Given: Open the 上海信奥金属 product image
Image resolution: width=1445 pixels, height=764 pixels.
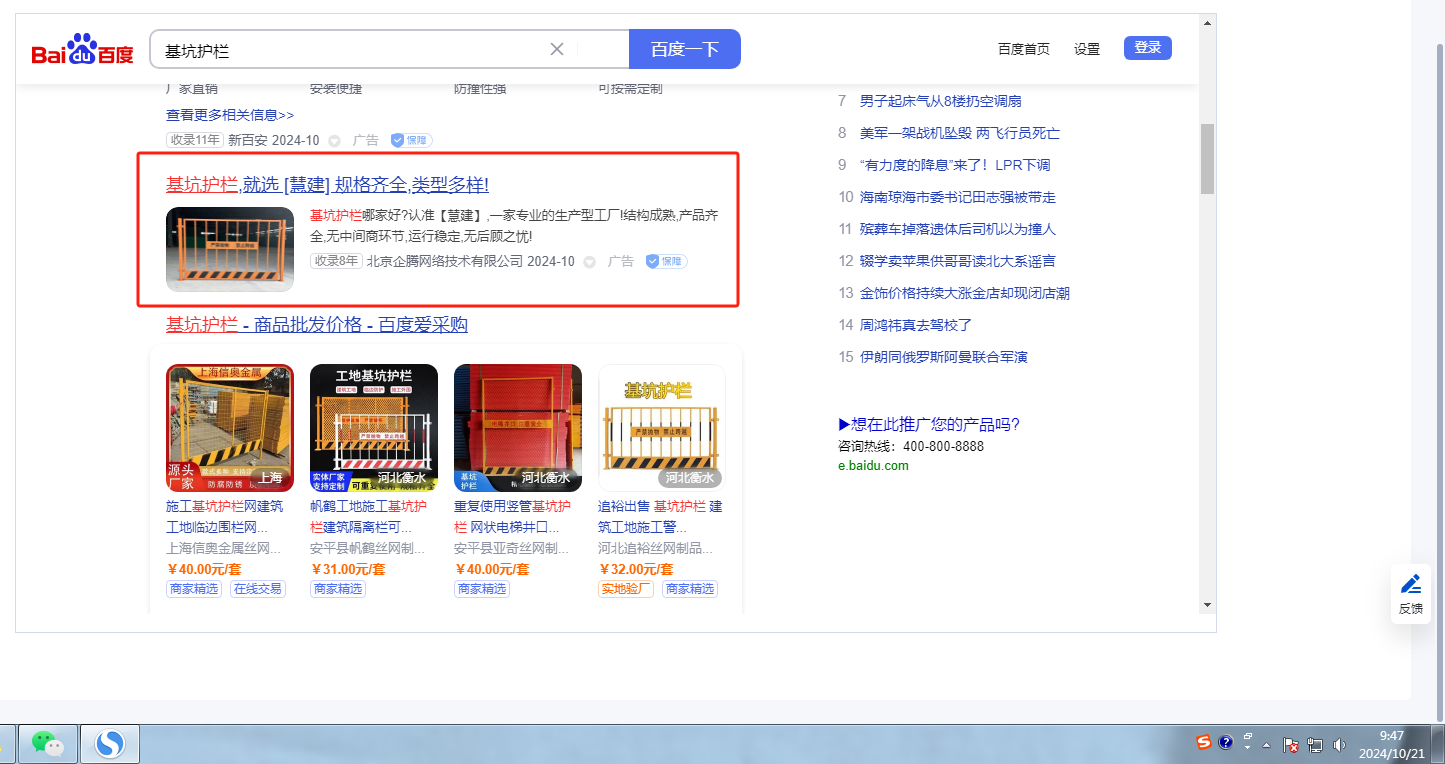Looking at the screenshot, I should click(x=230, y=428).
